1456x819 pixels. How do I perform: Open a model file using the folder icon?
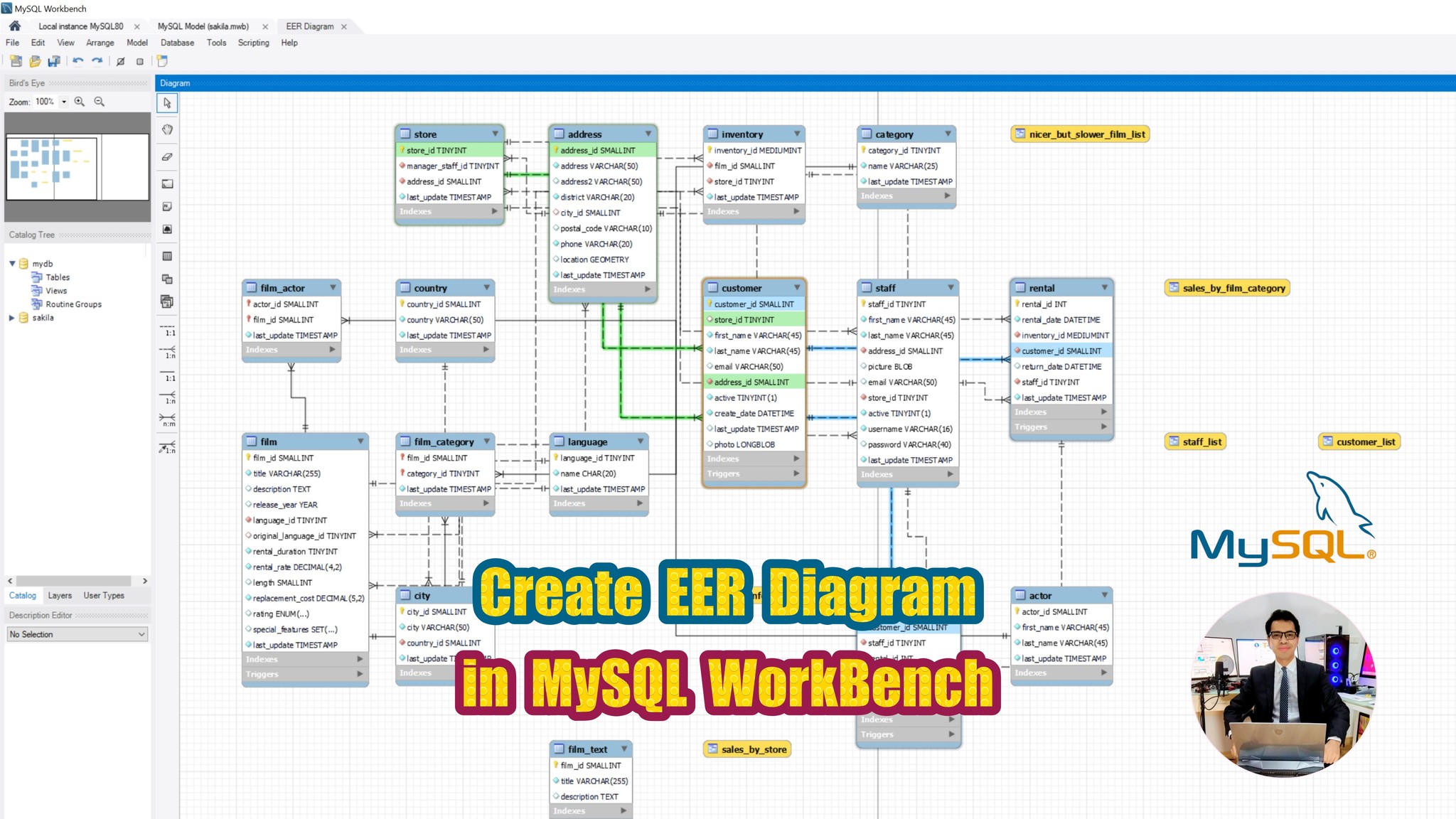click(x=35, y=61)
